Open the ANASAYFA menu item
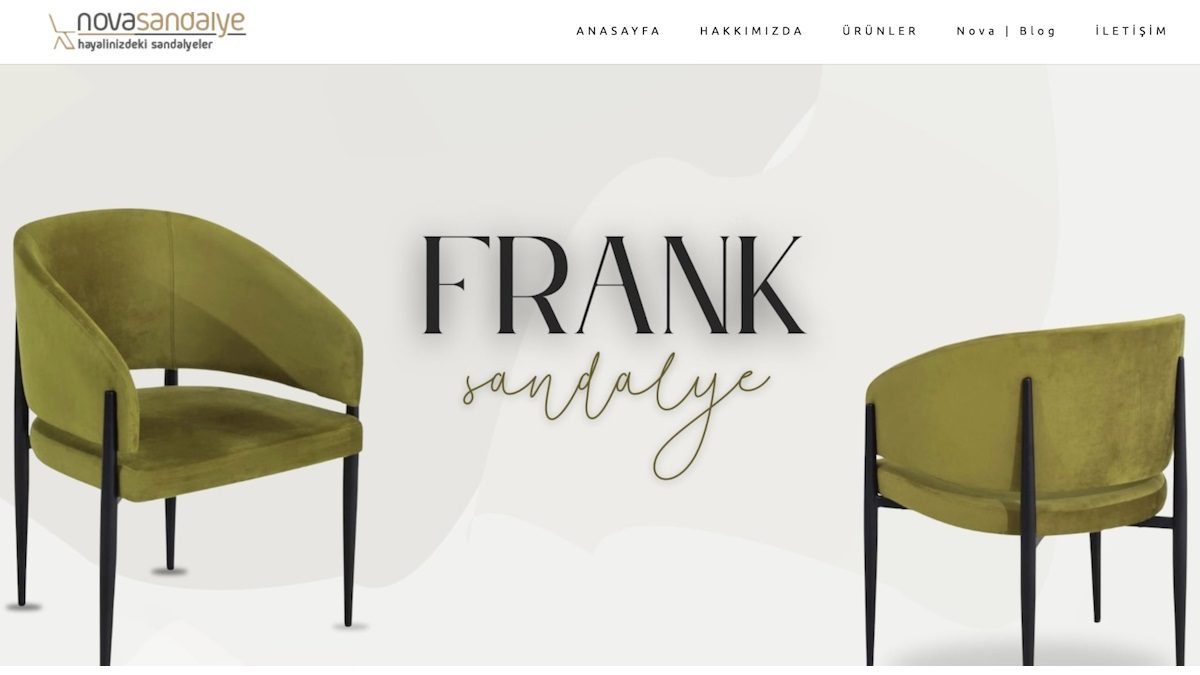 618,31
